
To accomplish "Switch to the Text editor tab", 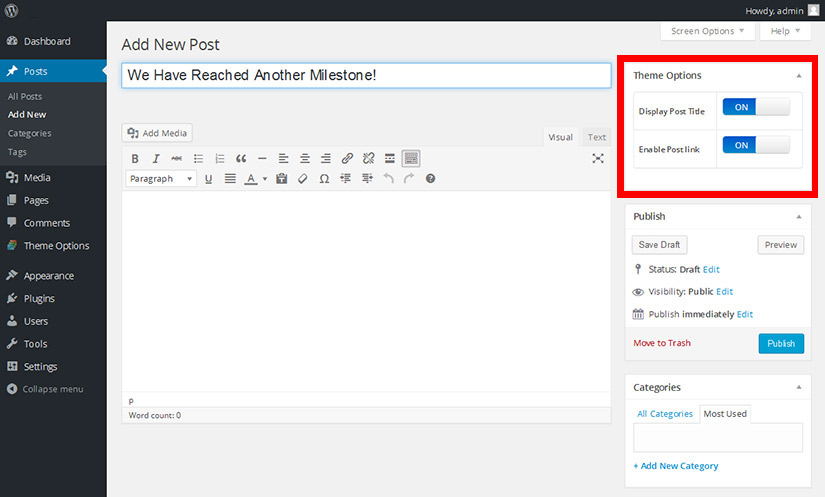I will click(x=597, y=137).
